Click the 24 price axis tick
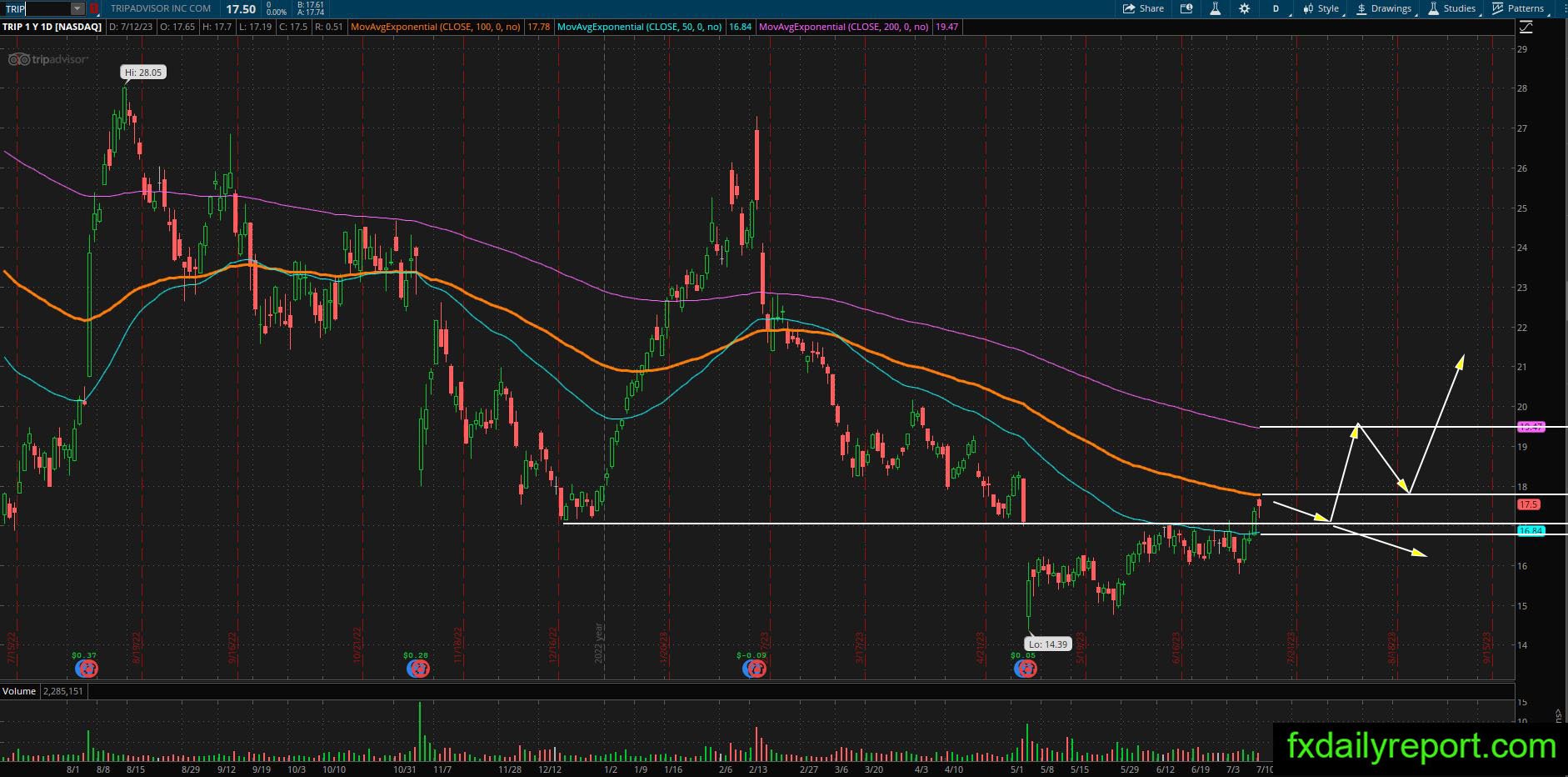 (1522, 248)
